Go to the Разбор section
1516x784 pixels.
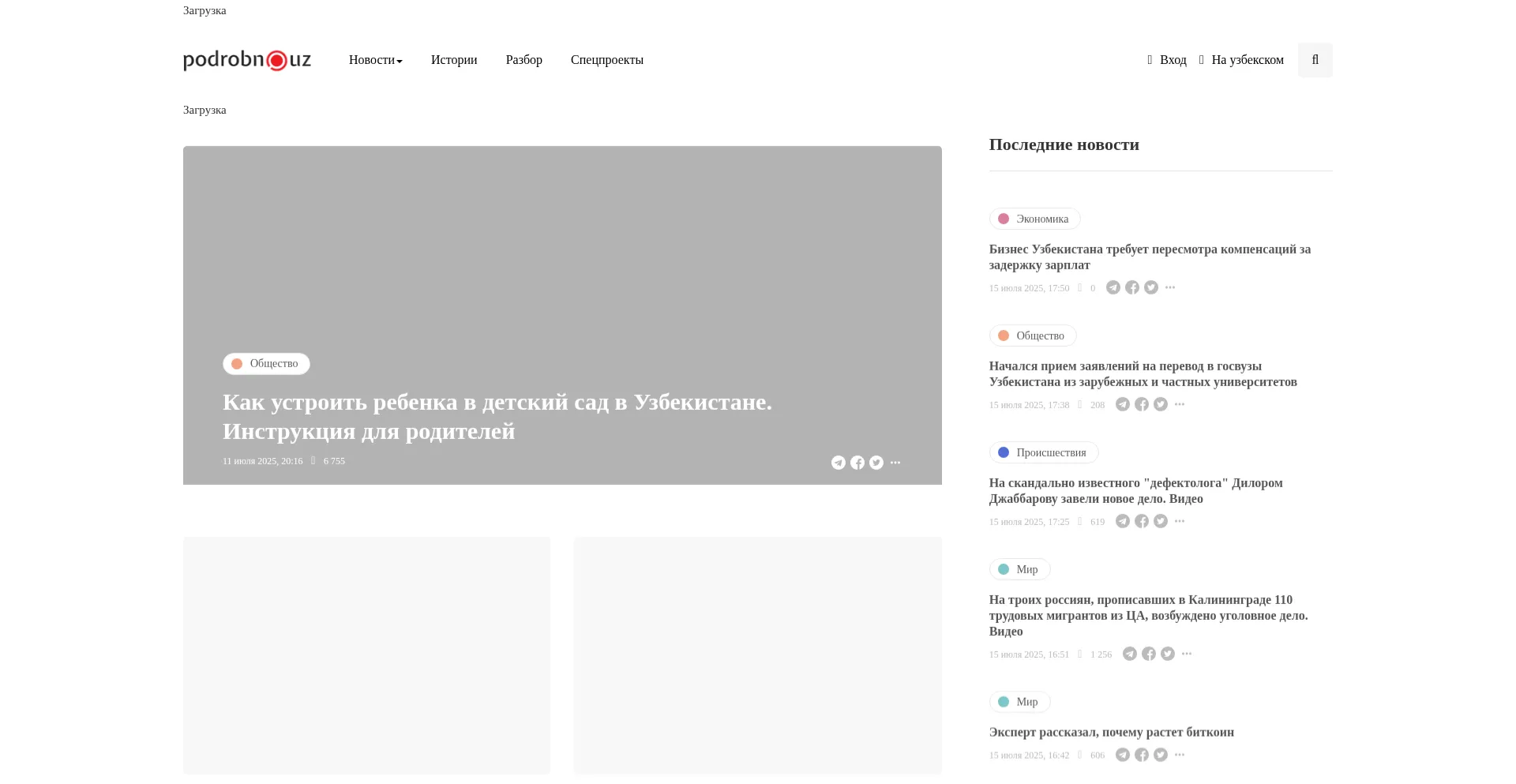pos(523,60)
